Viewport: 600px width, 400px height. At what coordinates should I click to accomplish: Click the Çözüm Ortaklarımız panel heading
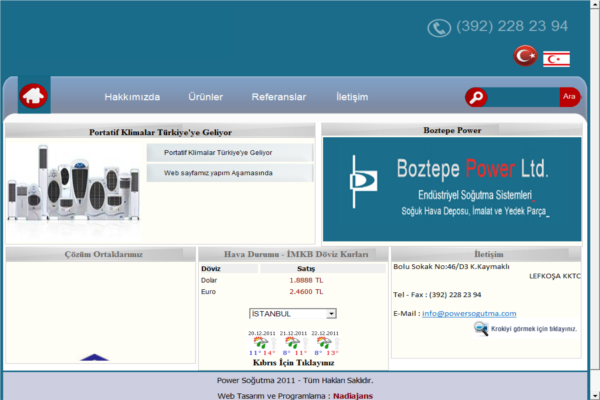(x=103, y=255)
